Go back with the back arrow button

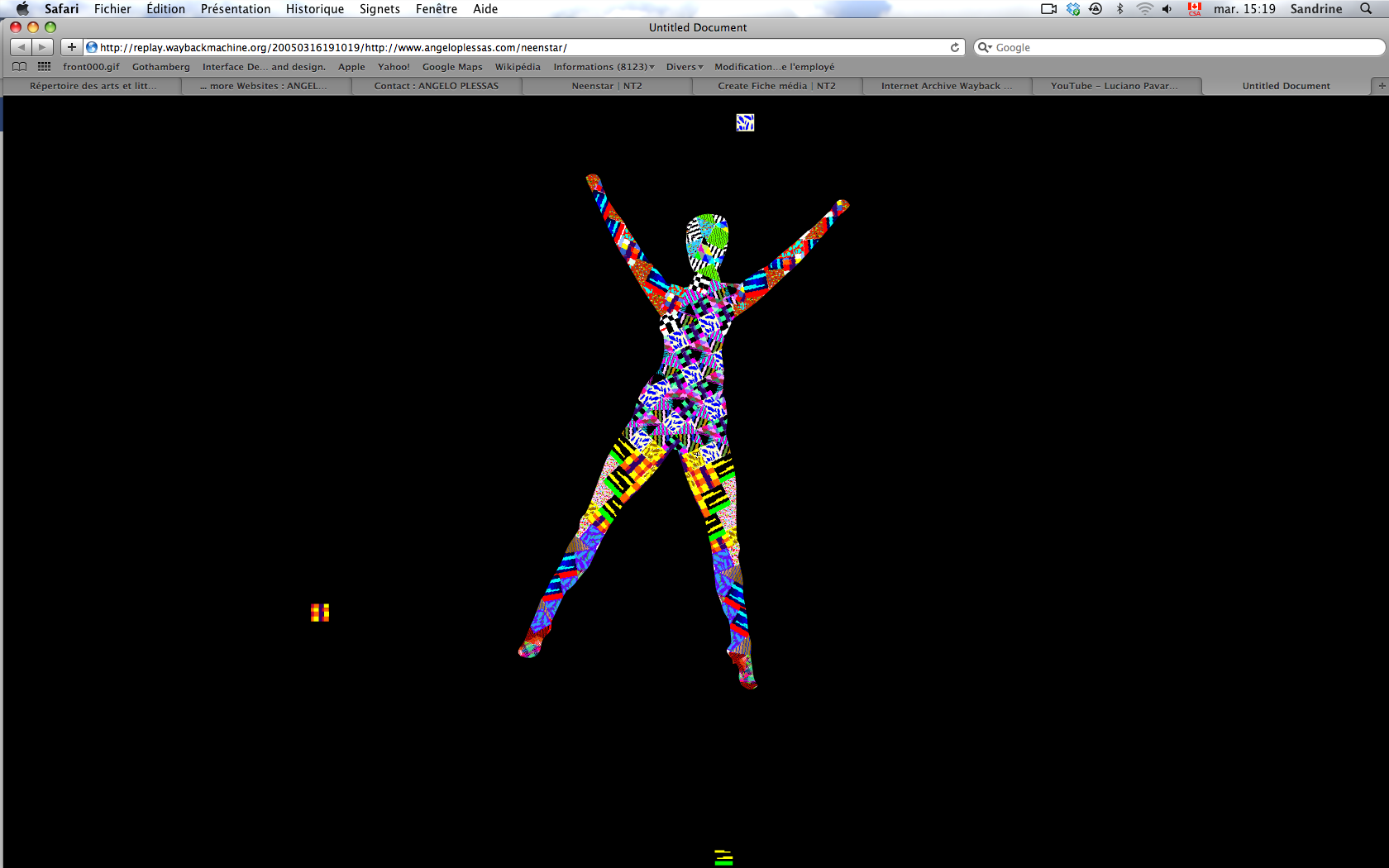[x=21, y=47]
